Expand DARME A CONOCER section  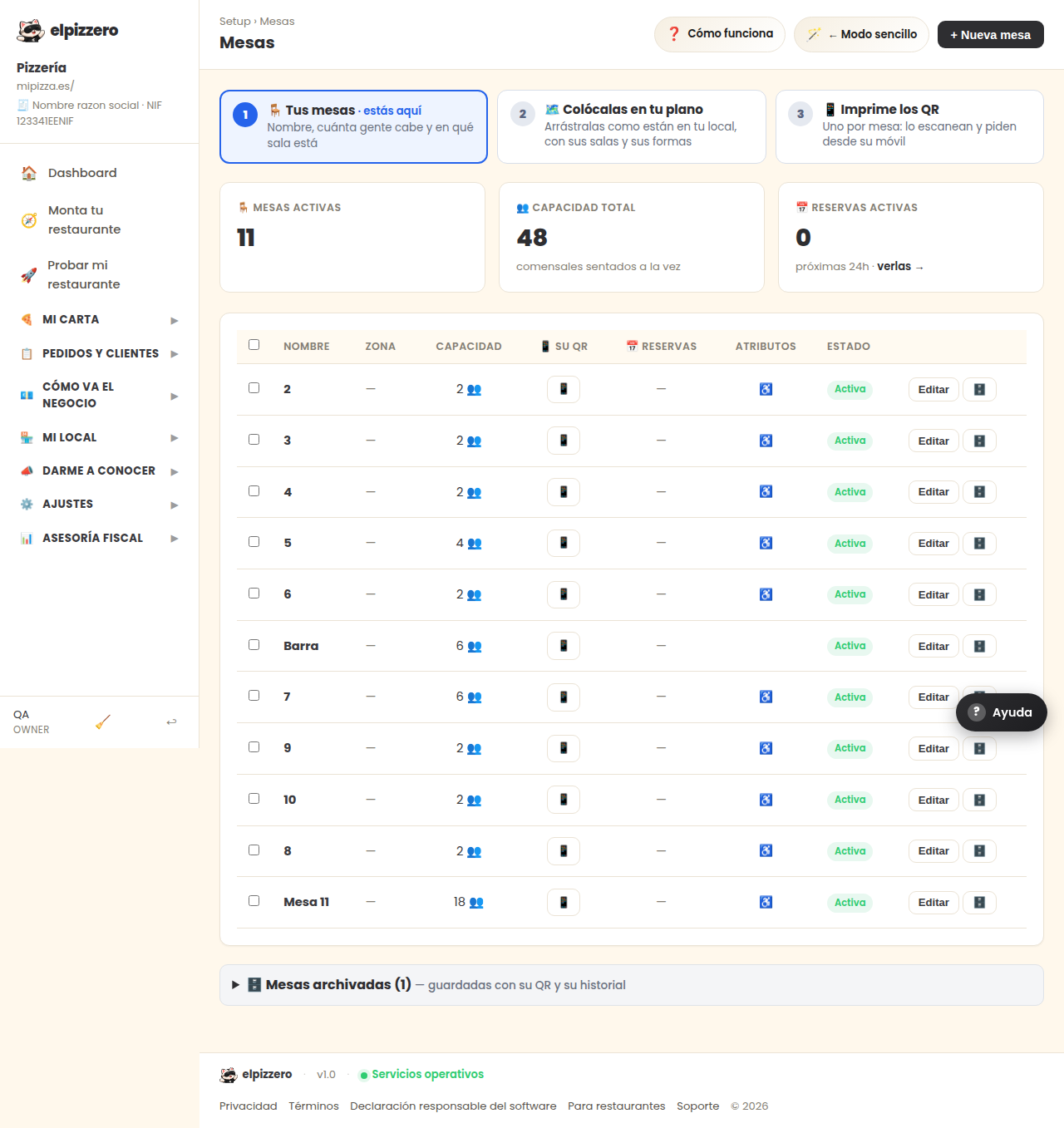click(100, 471)
